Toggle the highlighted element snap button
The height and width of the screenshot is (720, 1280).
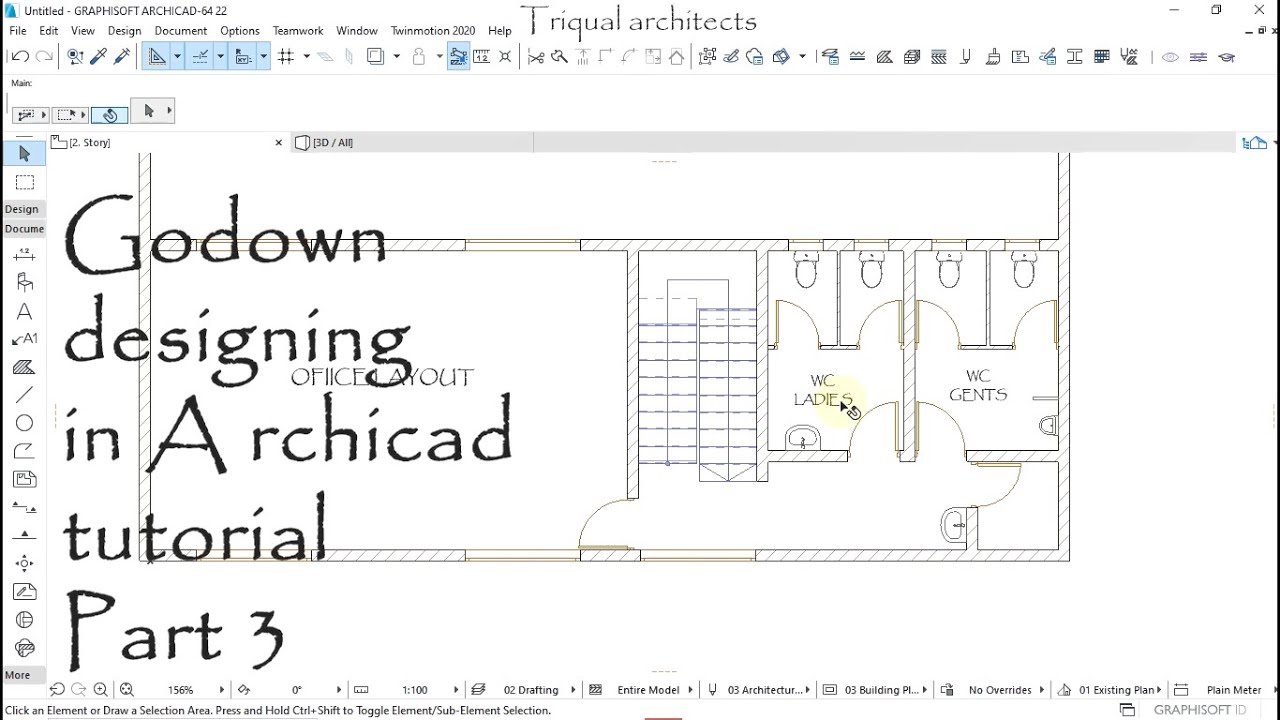click(x=458, y=57)
